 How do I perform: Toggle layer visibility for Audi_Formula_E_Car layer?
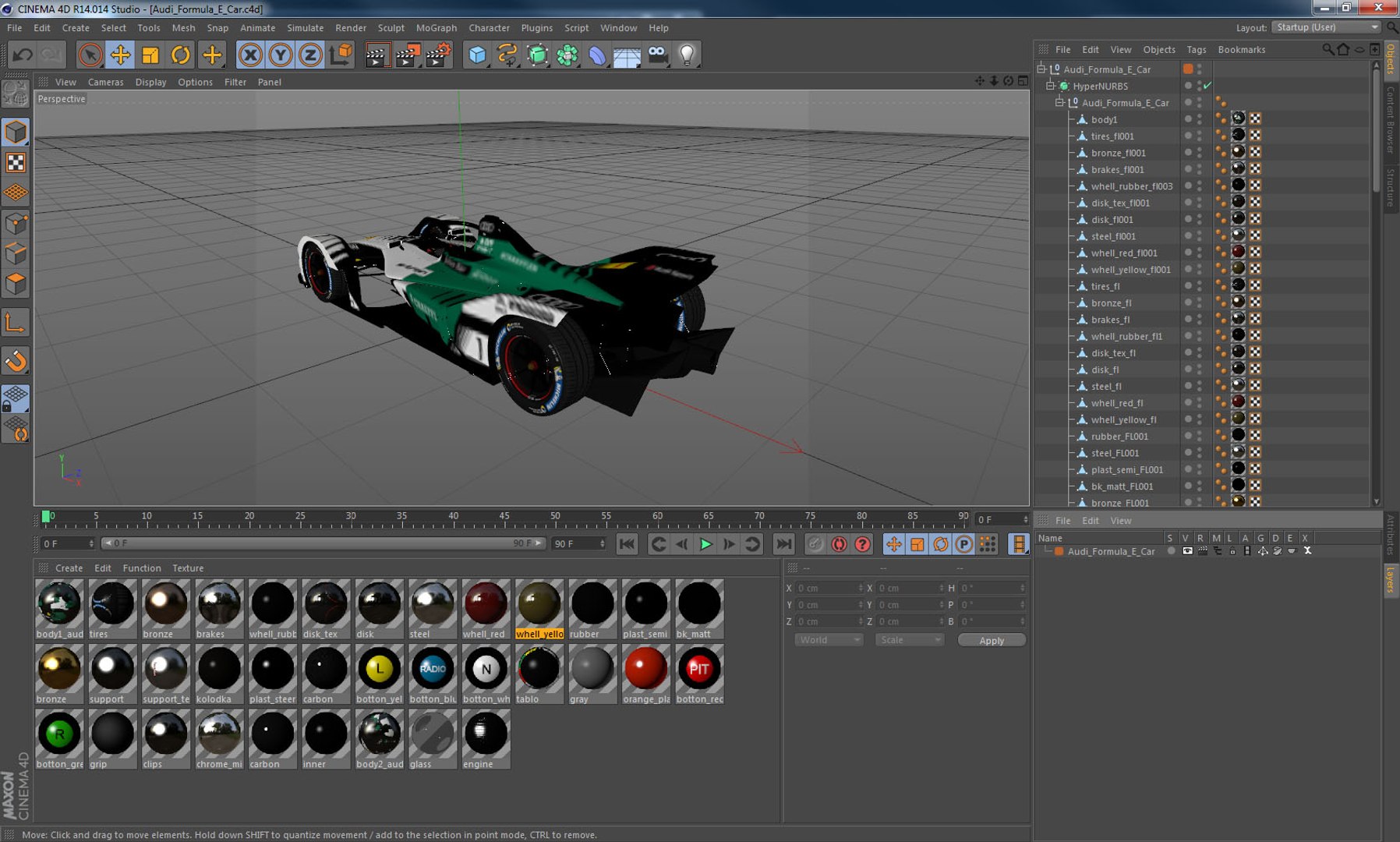click(x=1187, y=550)
